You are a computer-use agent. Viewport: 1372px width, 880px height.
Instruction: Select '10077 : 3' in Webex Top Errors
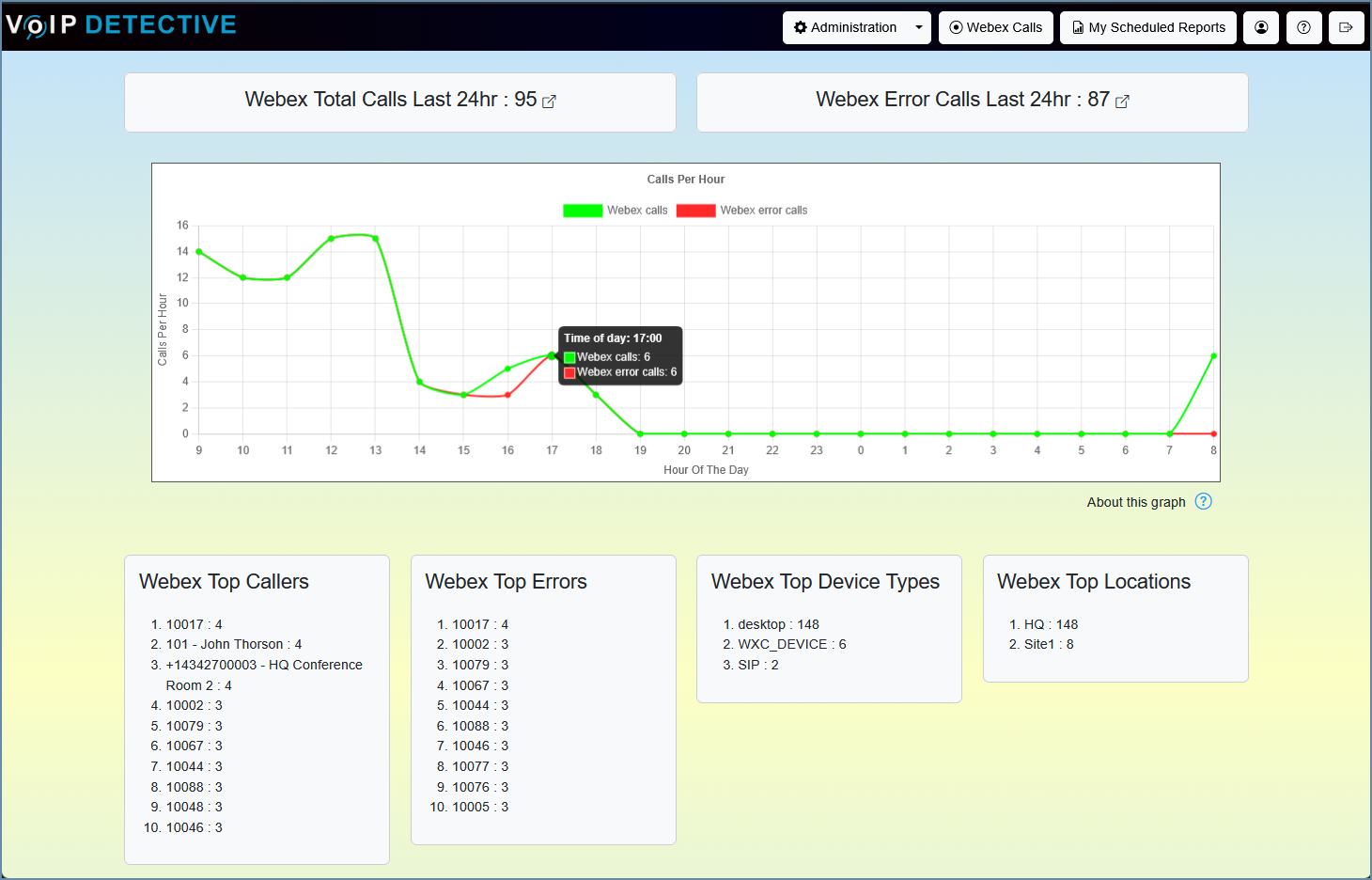click(x=480, y=766)
